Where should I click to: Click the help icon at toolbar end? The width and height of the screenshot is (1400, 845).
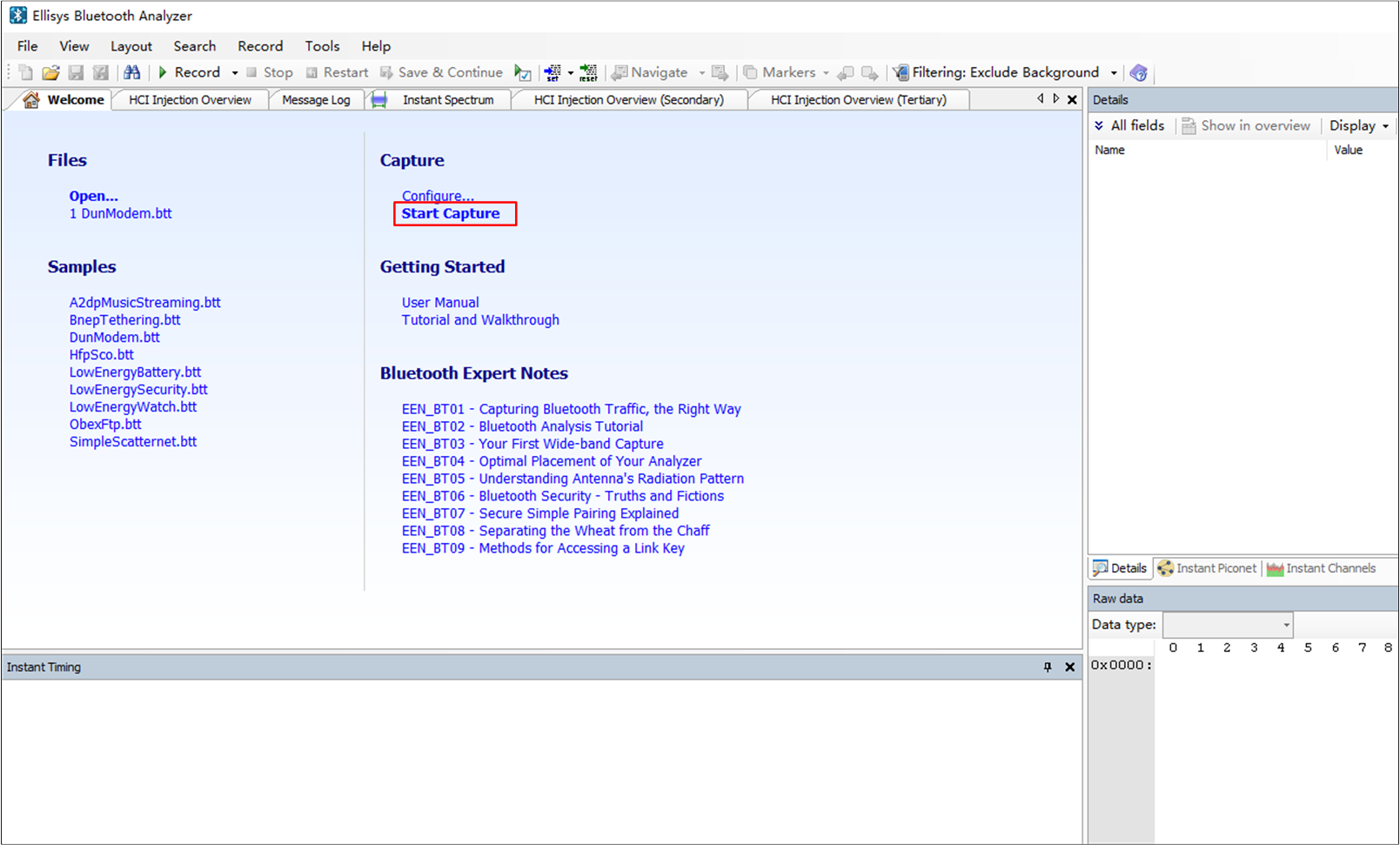coord(1138,73)
